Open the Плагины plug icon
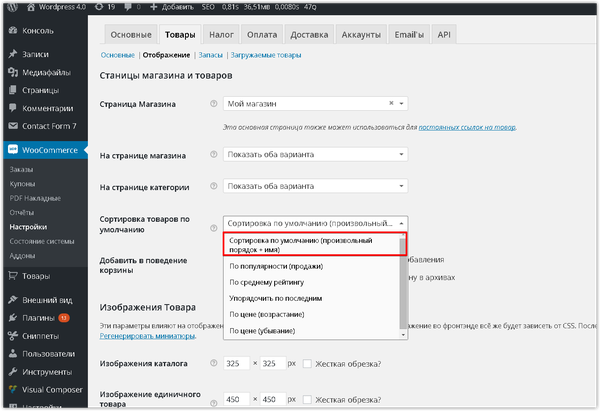 click(13, 318)
